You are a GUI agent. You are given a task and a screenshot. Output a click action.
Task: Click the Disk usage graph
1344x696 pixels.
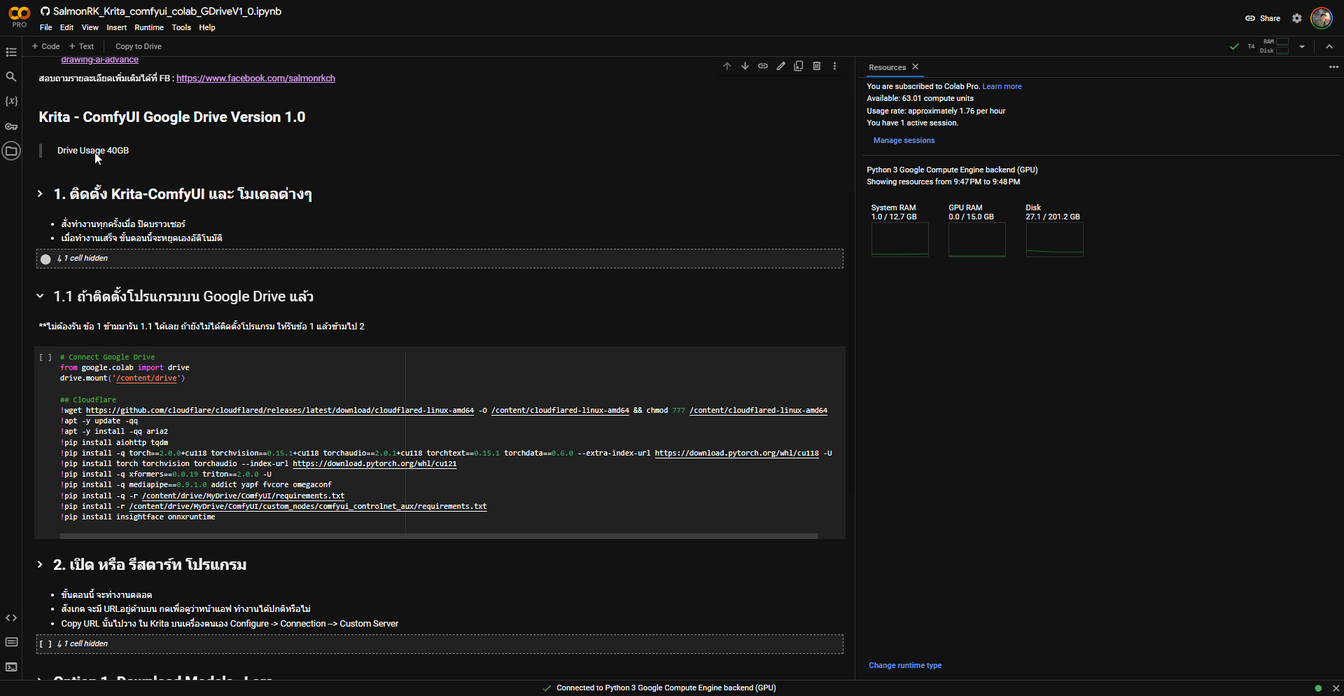point(1054,240)
